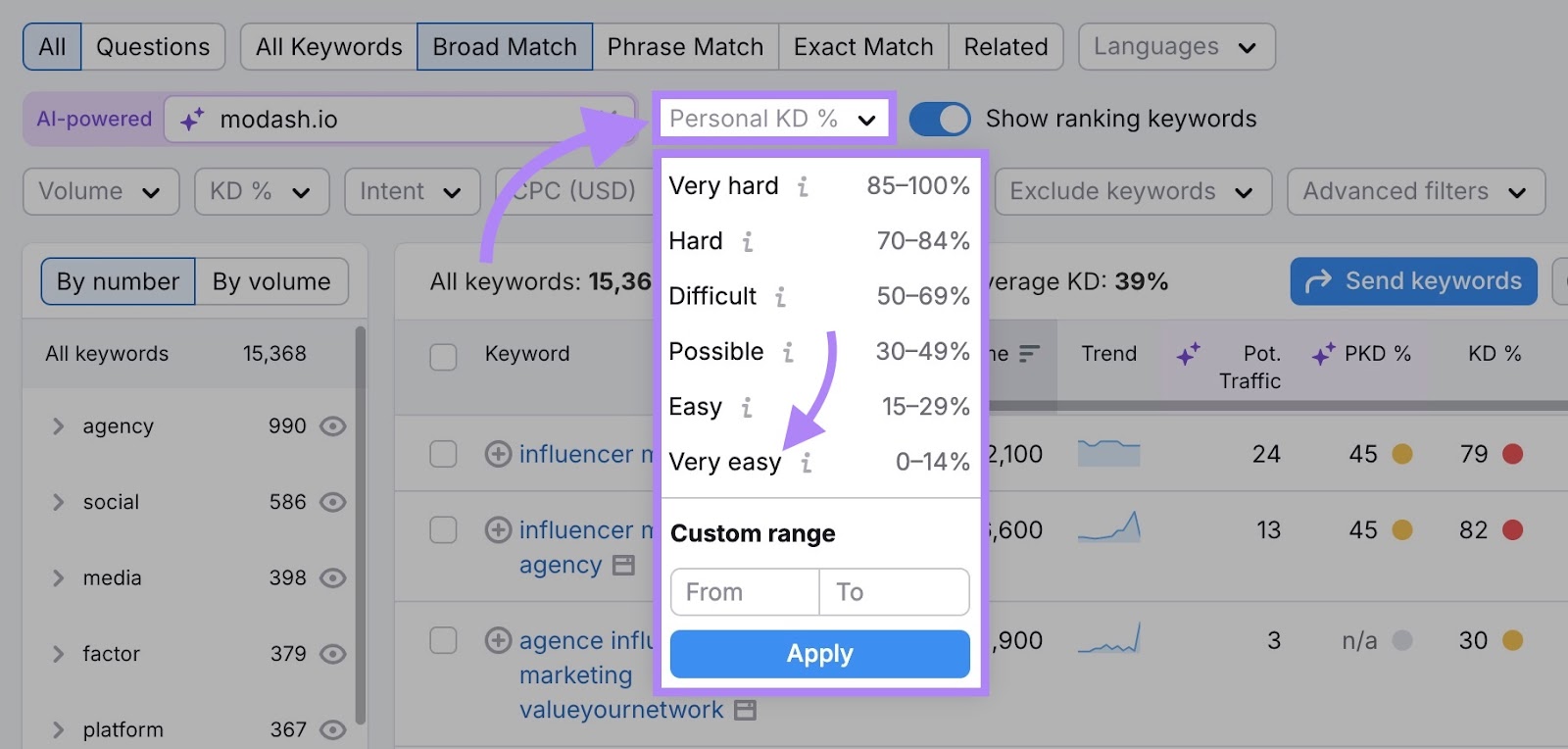Open the Personal KD % dropdown

coord(772,119)
